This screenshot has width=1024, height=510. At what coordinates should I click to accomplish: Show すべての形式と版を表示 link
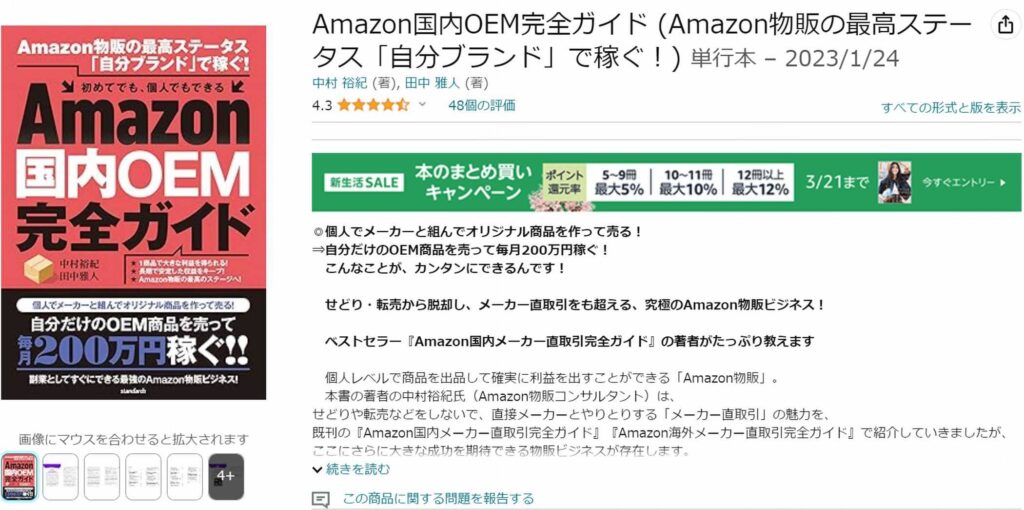tap(951, 108)
